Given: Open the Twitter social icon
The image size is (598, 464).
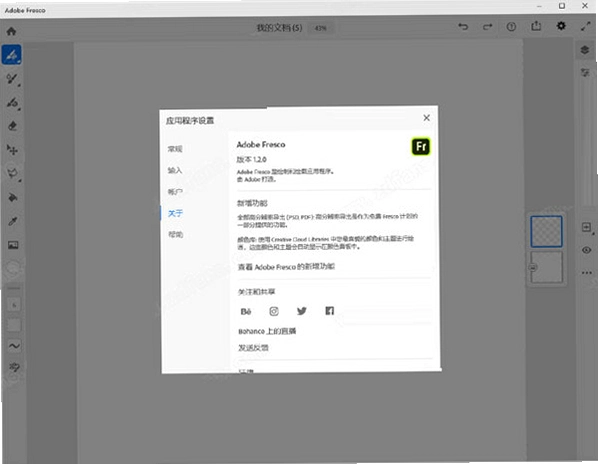Looking at the screenshot, I should tap(302, 311).
